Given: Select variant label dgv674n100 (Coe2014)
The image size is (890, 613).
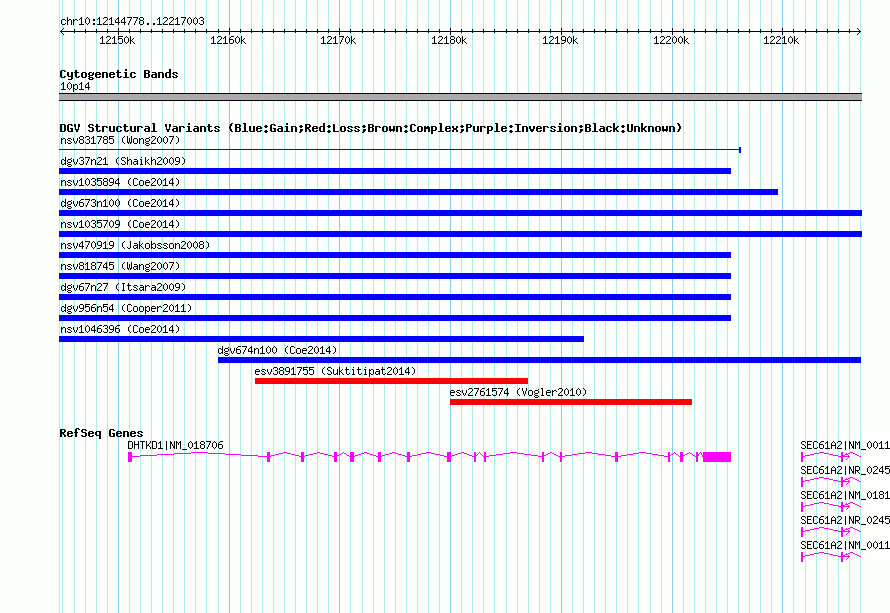Looking at the screenshot, I should 277,350.
